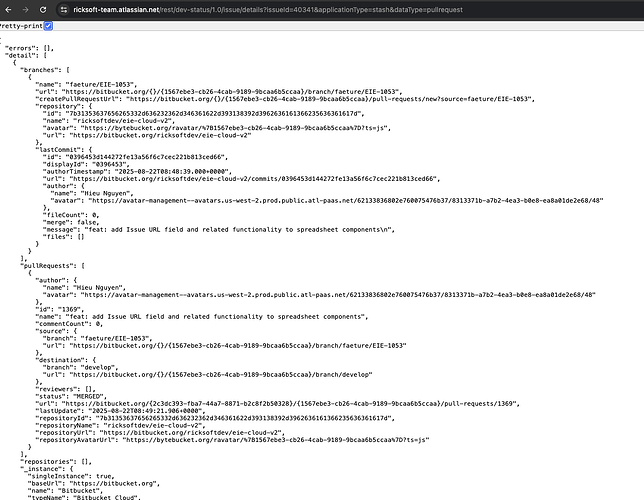Viewport: 644px width, 500px height.
Task: Click the "singleInstance": true line
Action: coord(71,476)
